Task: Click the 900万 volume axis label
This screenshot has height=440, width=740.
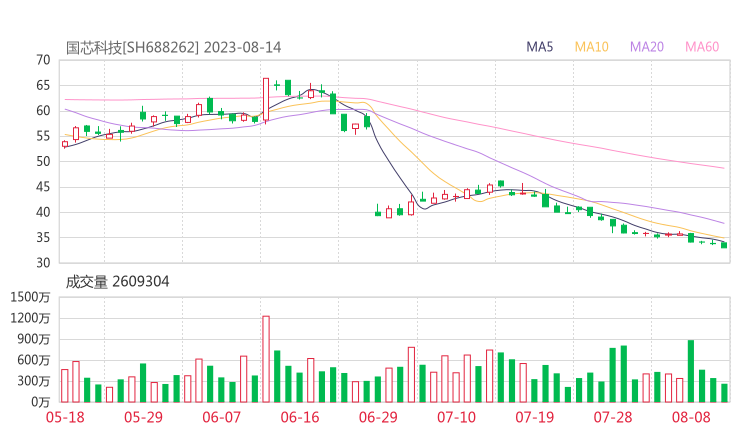Action: pyautogui.click(x=34, y=339)
